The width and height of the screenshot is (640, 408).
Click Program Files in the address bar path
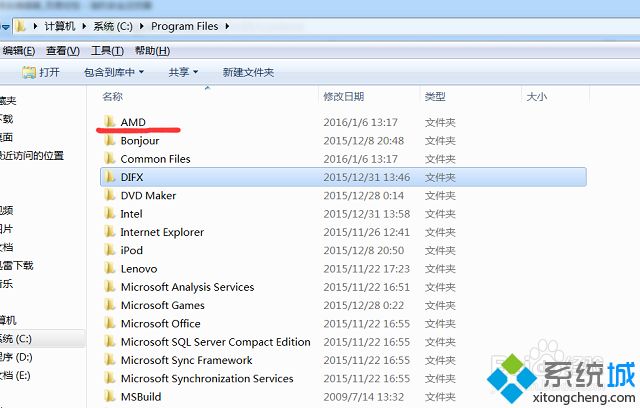[x=184, y=27]
